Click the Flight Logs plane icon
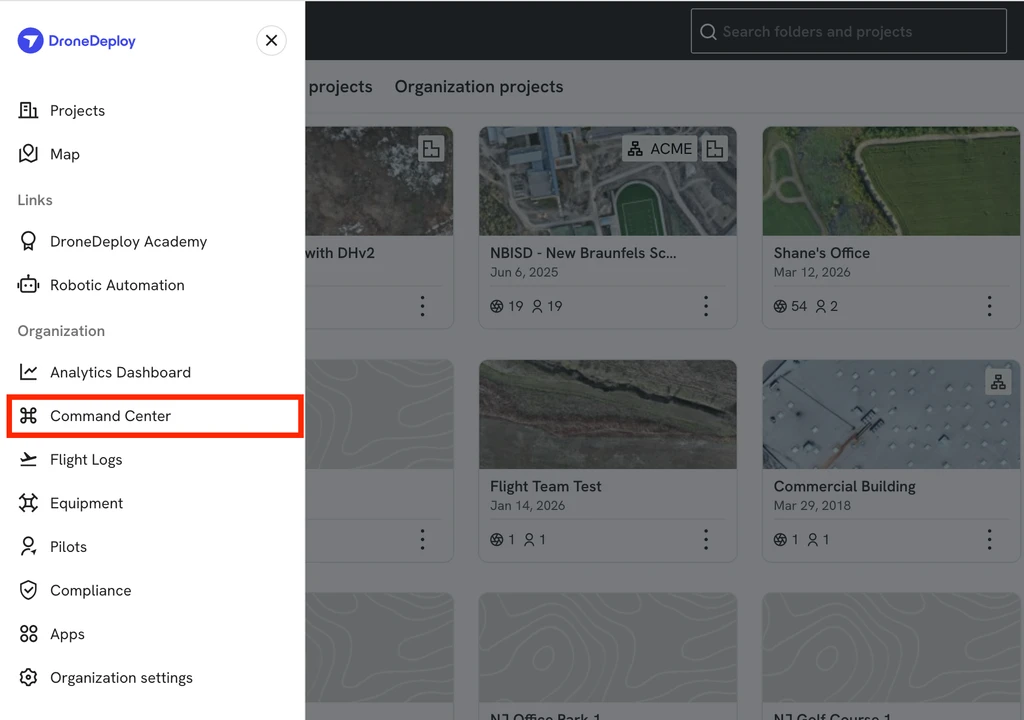 point(28,459)
